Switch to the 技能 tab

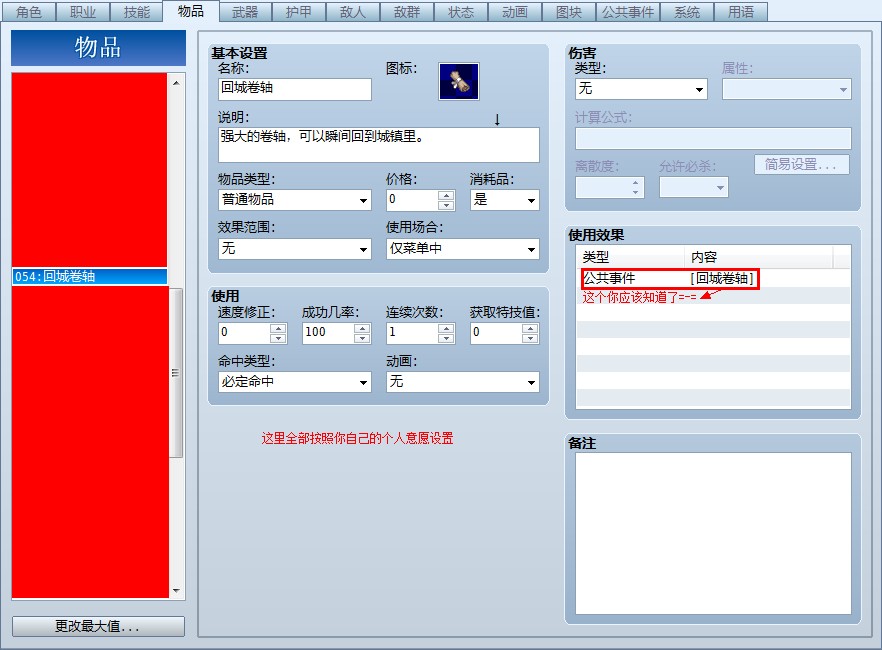(136, 12)
